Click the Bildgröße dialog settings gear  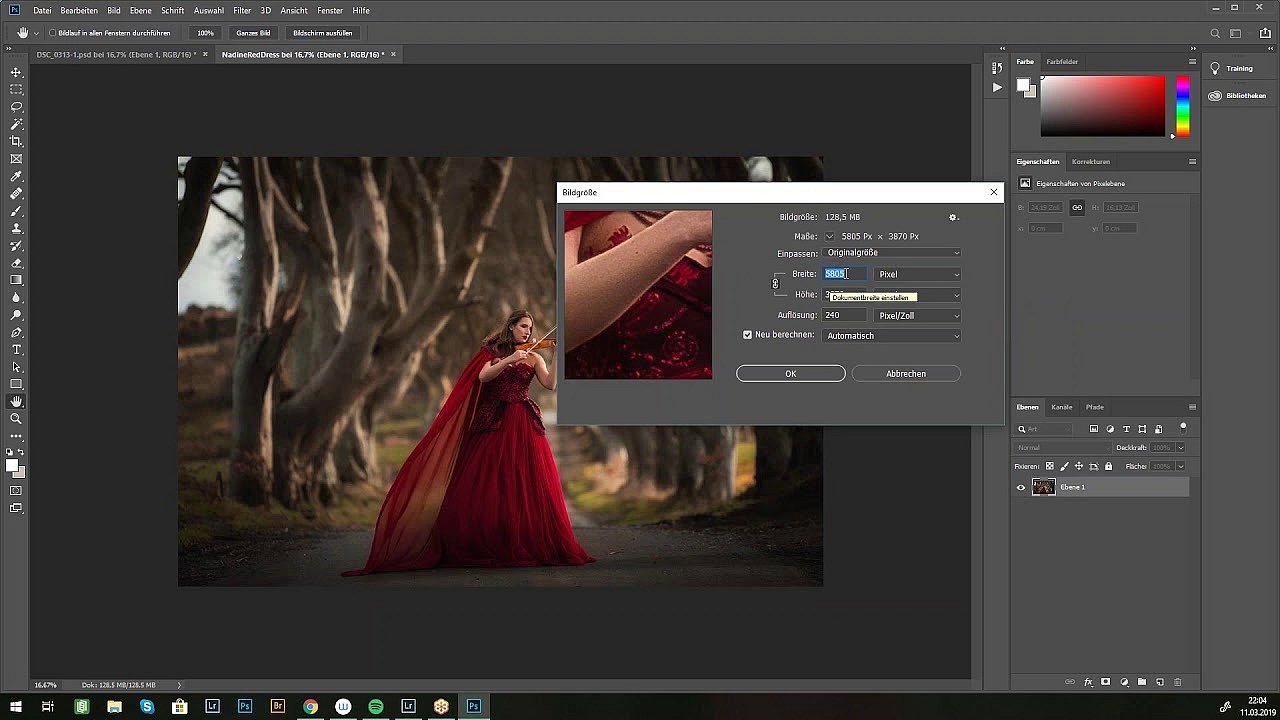953,217
